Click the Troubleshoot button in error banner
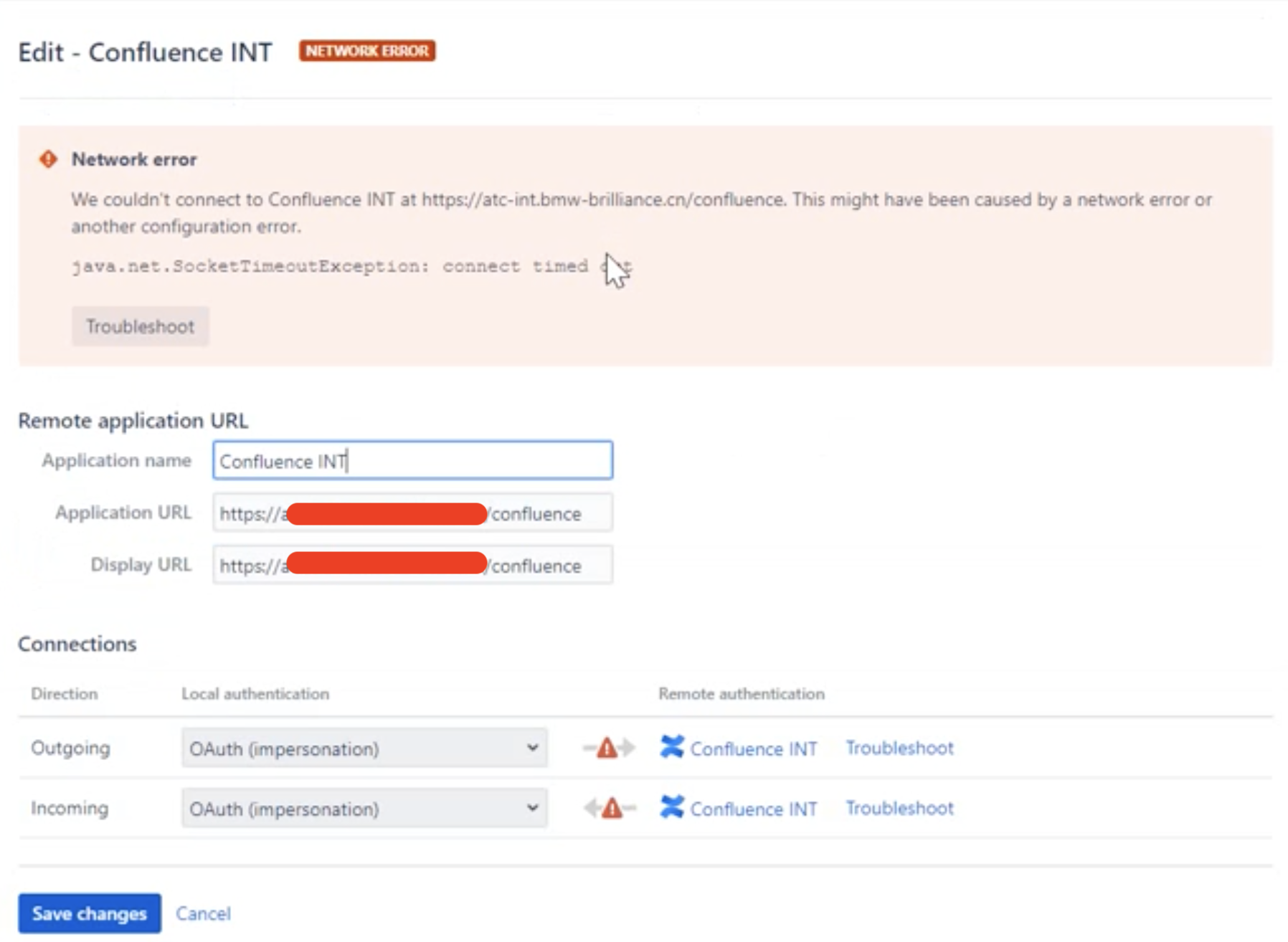The width and height of the screenshot is (1288, 942). click(140, 326)
